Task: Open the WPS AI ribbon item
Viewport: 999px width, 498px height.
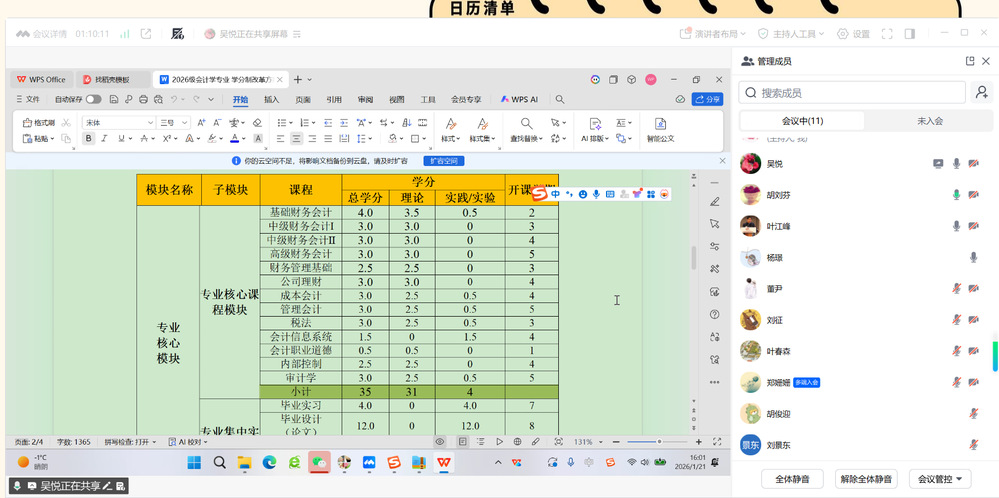Action: click(519, 99)
